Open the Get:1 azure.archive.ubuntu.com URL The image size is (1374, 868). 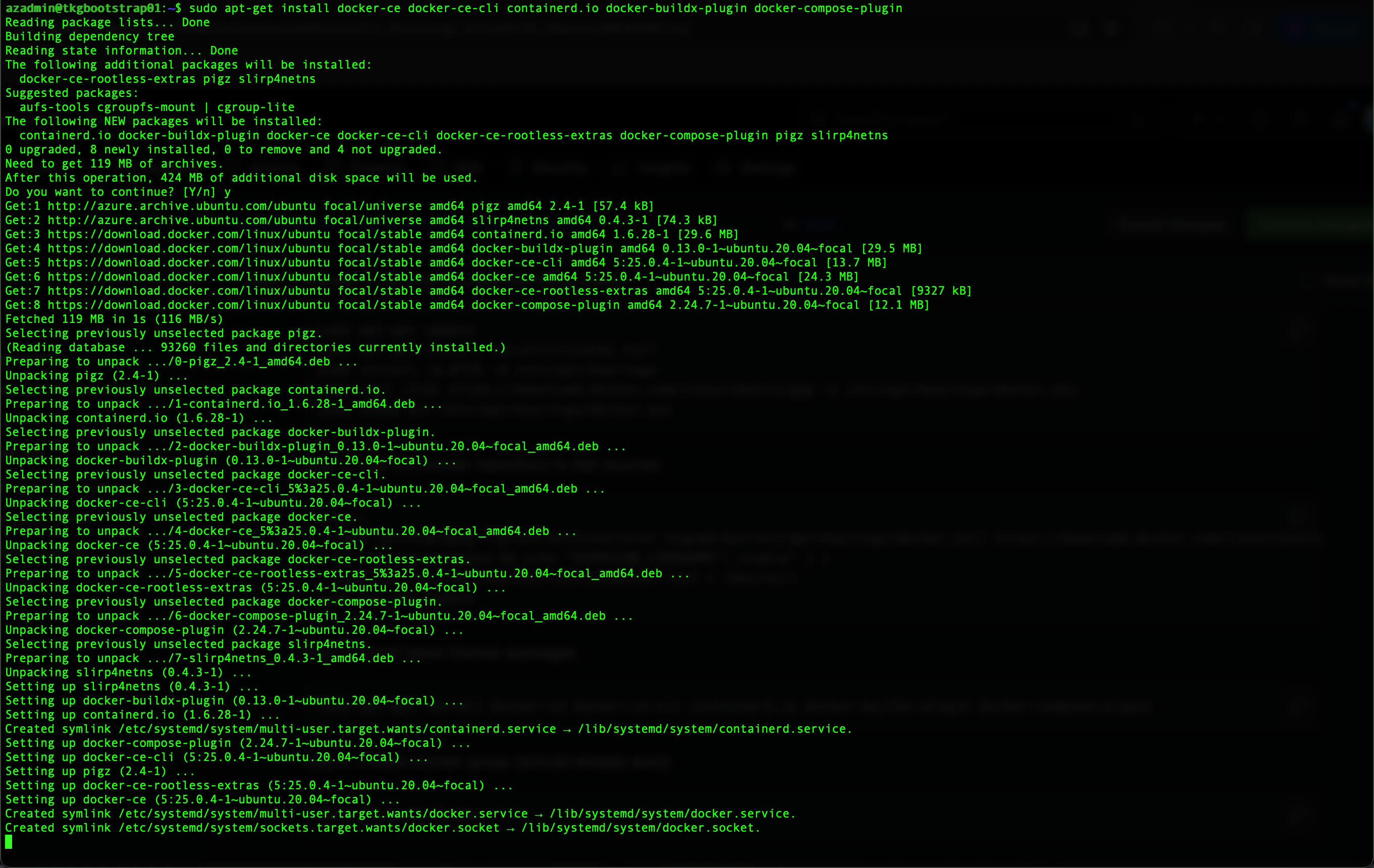(x=181, y=206)
